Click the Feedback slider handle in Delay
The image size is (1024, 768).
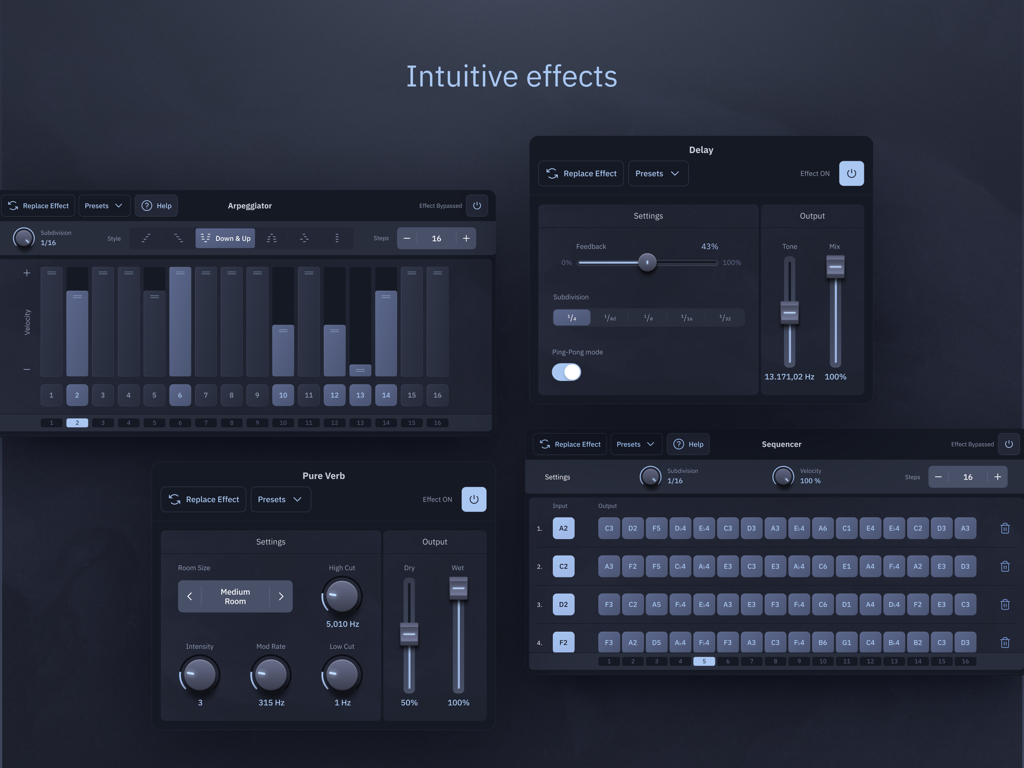point(647,262)
